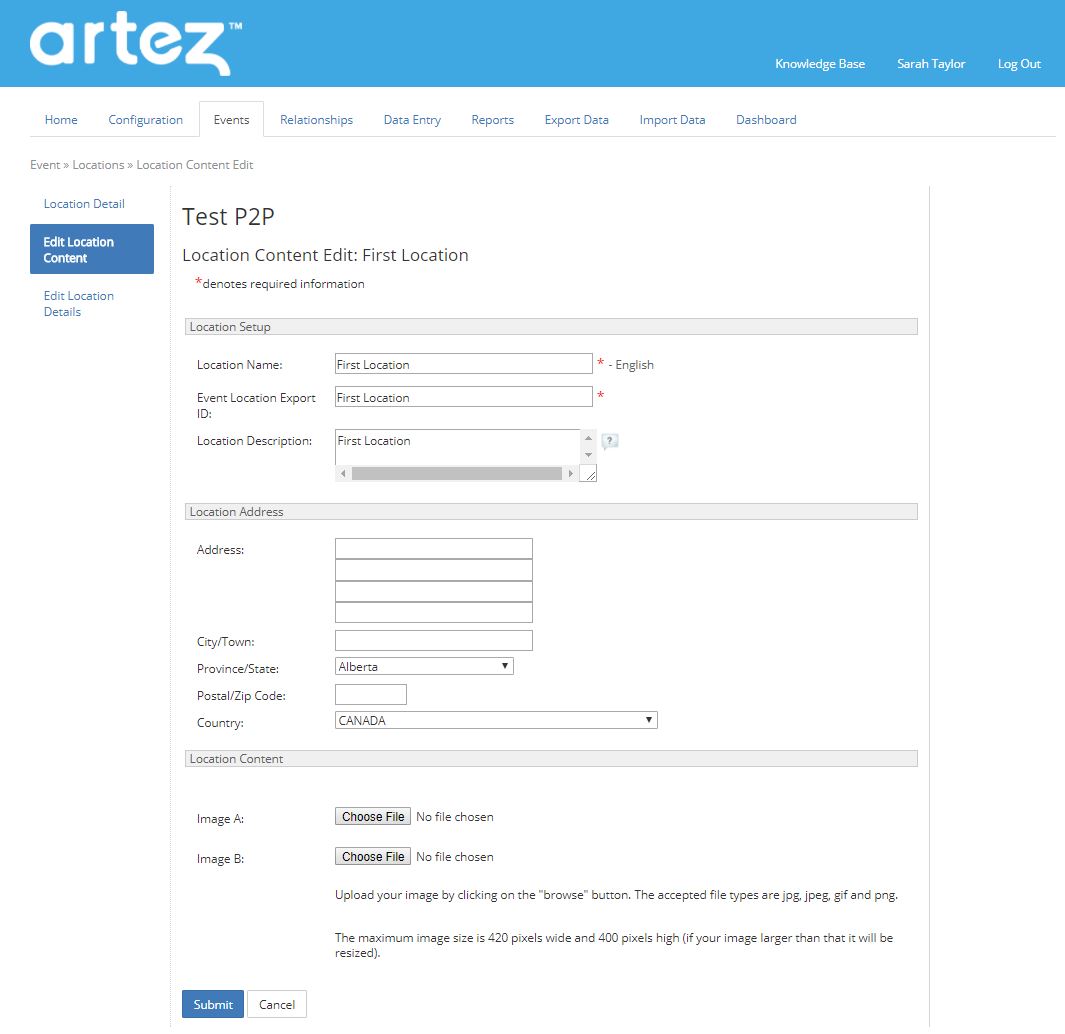Click Log Out

click(x=1019, y=64)
